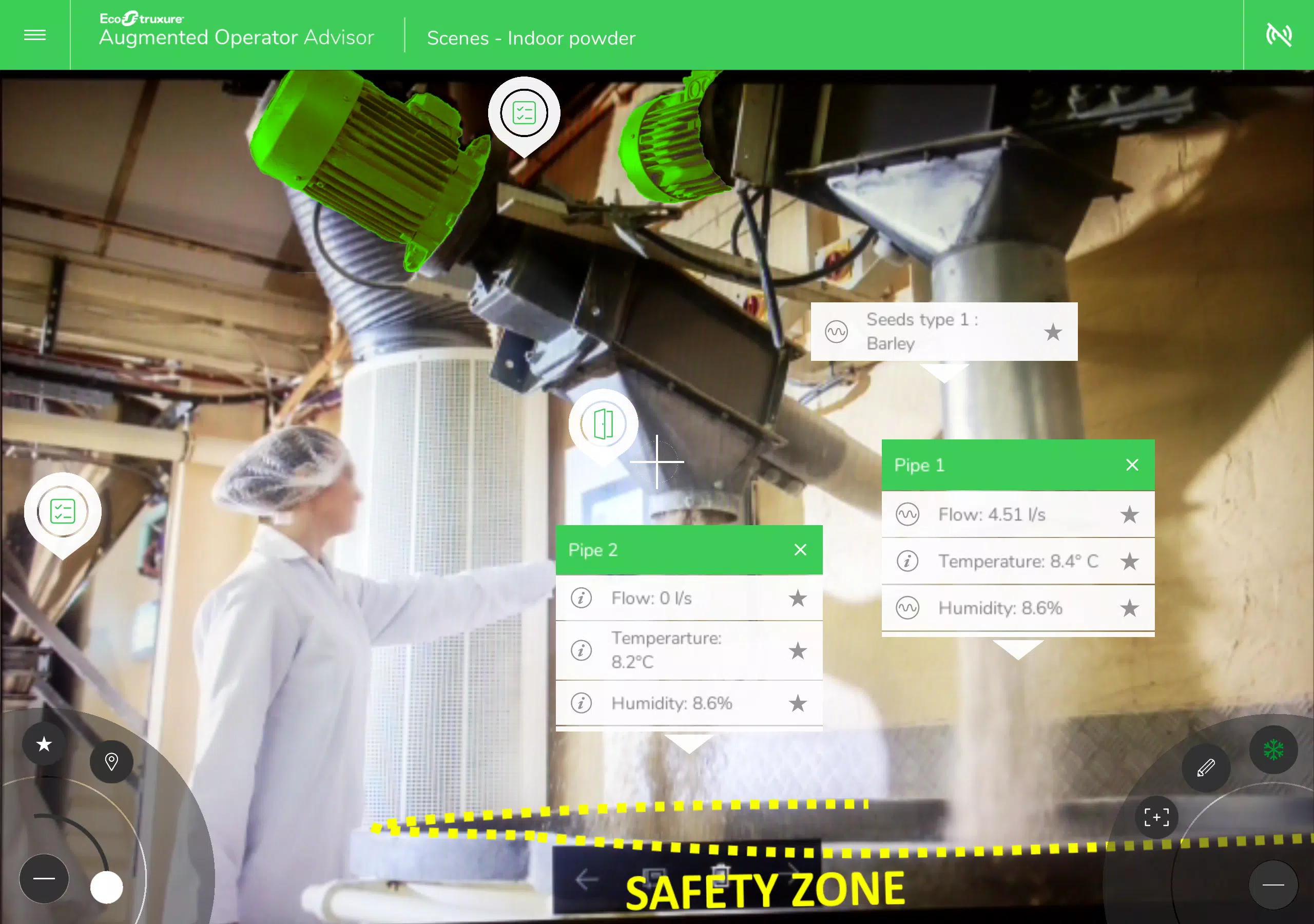The height and width of the screenshot is (924, 1314).
Task: Favorite Pipe 1 Temperature 8.4° C
Action: click(x=1129, y=561)
